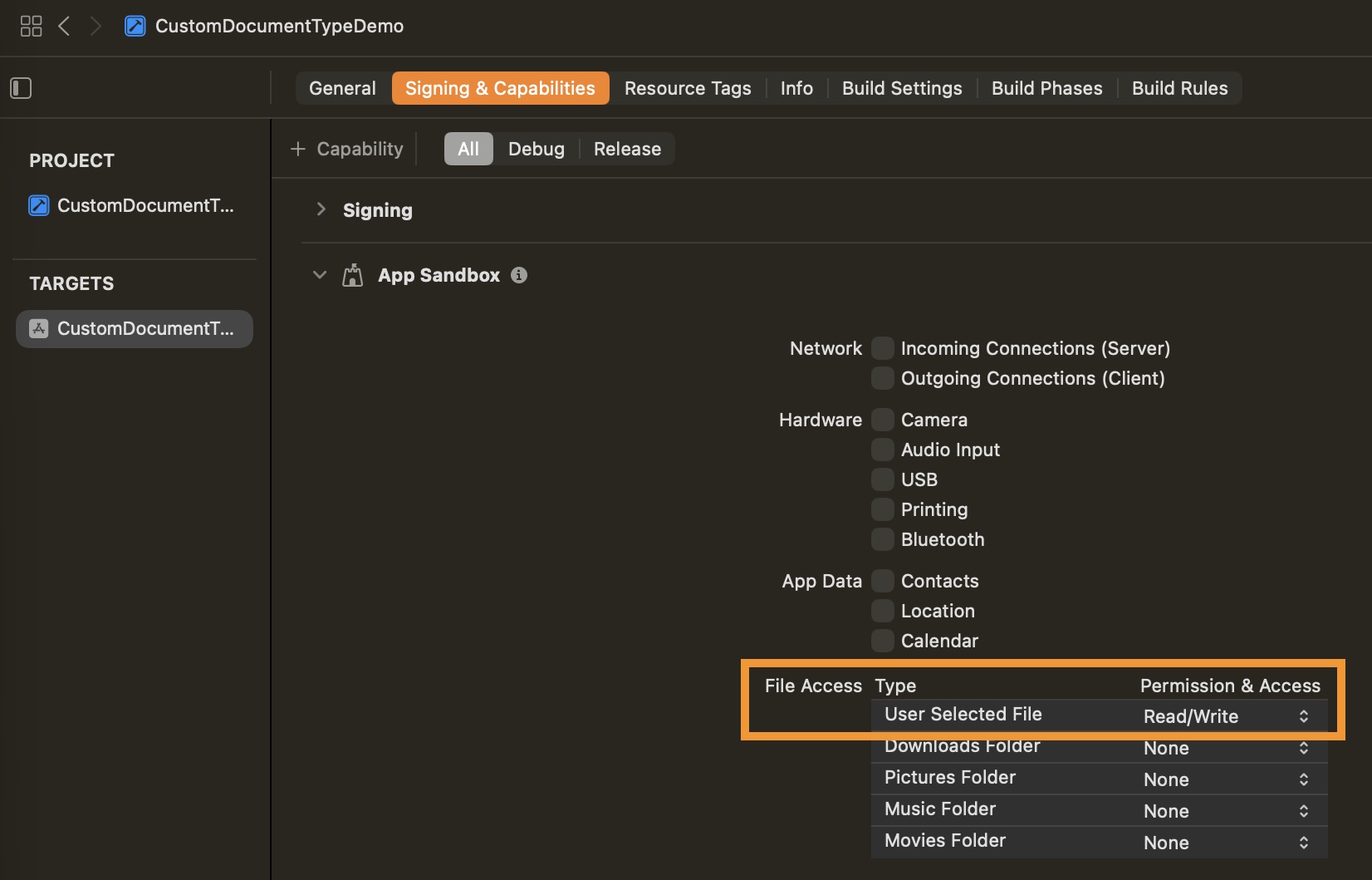Click the App Sandbox section title
The height and width of the screenshot is (880, 1372).
click(439, 275)
